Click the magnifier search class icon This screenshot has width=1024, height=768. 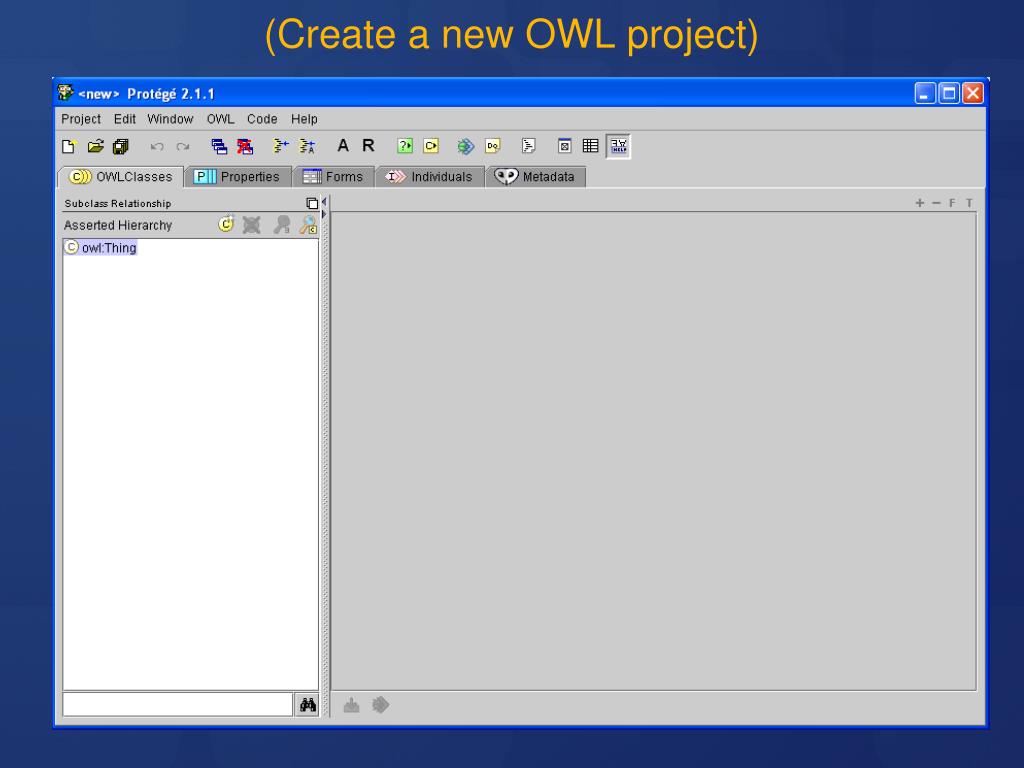(308, 225)
